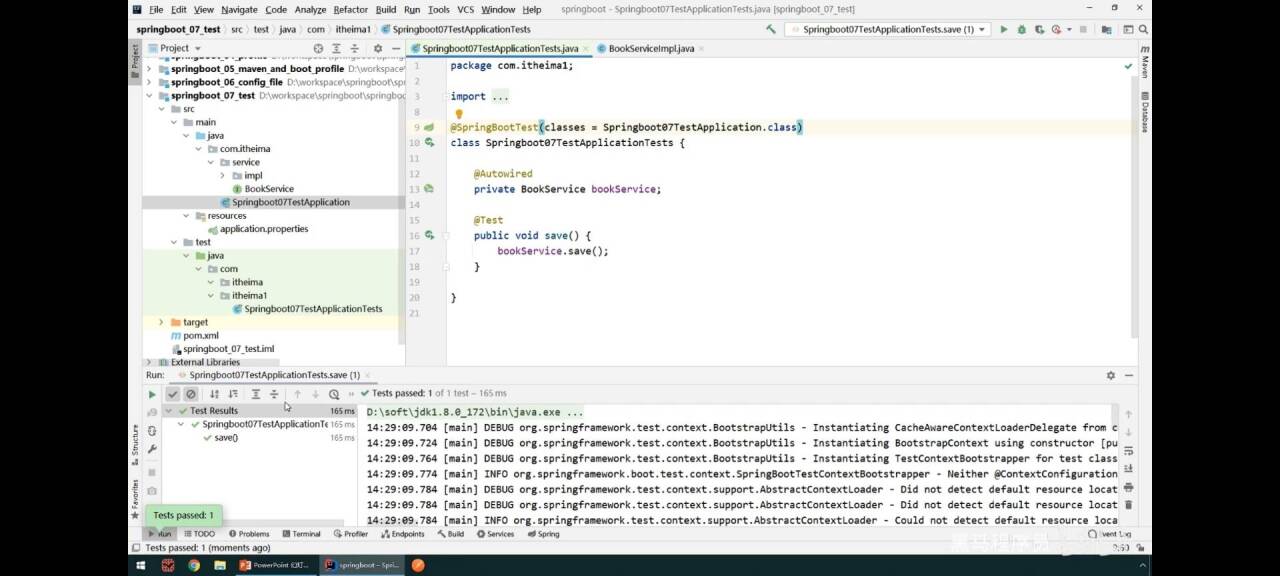Image resolution: width=1280 pixels, height=576 pixels.
Task: Open Maven side tool window
Action: pyautogui.click(x=1144, y=64)
